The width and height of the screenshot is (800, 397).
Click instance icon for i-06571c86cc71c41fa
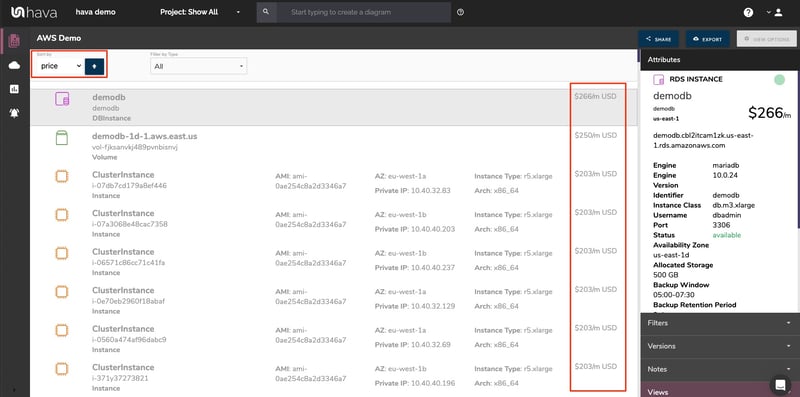coord(62,253)
